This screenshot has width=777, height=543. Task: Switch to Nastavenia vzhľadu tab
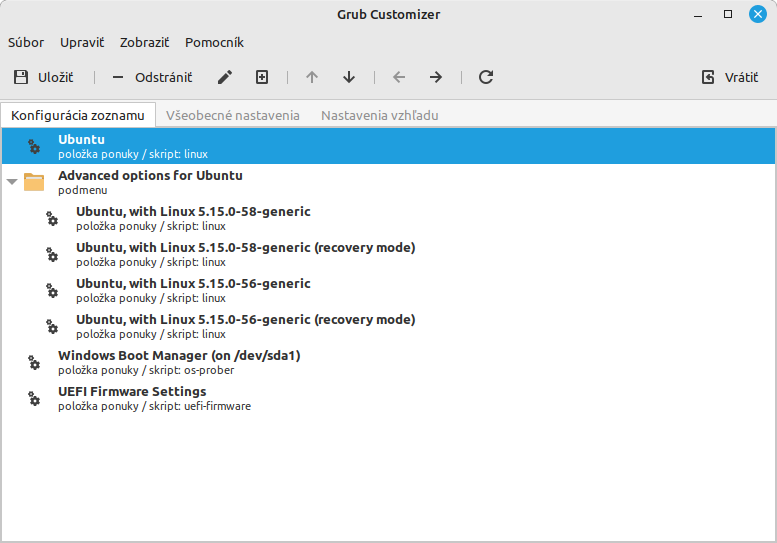(x=379, y=115)
